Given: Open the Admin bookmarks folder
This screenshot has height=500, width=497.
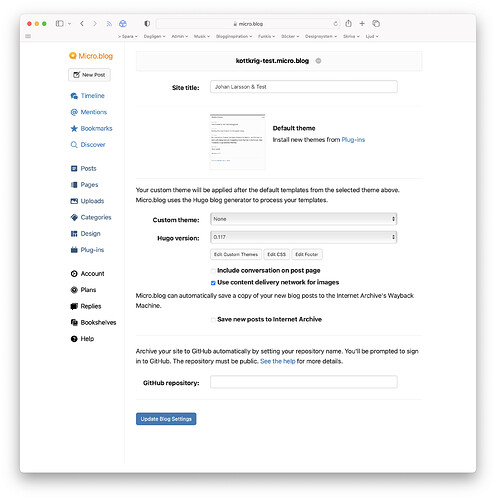Looking at the screenshot, I should pyautogui.click(x=180, y=36).
